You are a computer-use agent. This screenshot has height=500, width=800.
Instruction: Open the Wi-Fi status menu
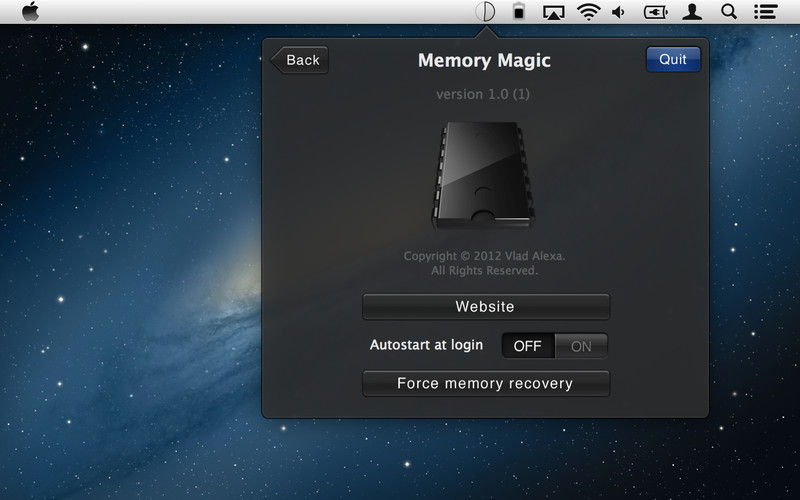588,11
